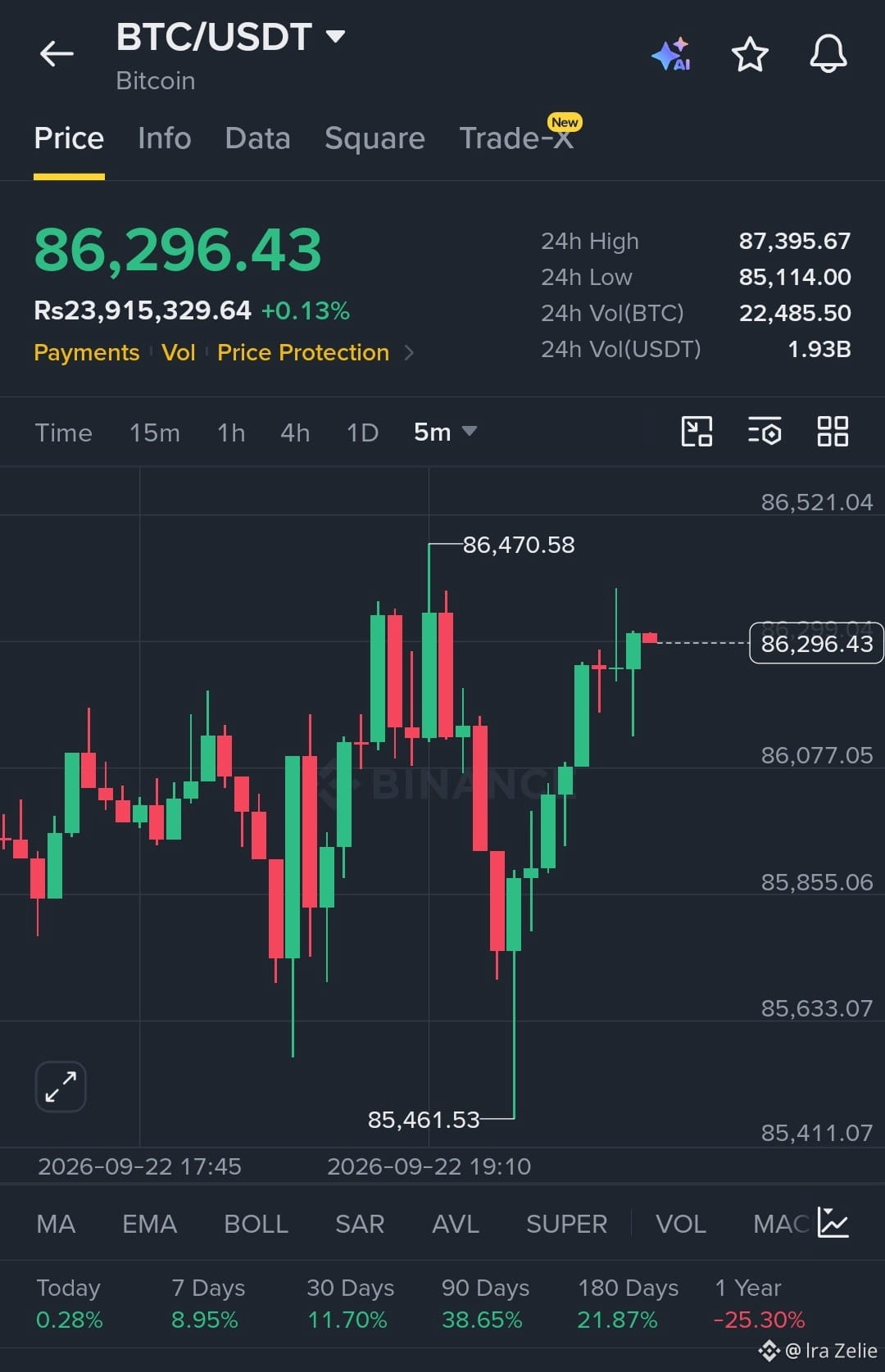Open the indicator chart icon beside MAC

[x=833, y=1223]
